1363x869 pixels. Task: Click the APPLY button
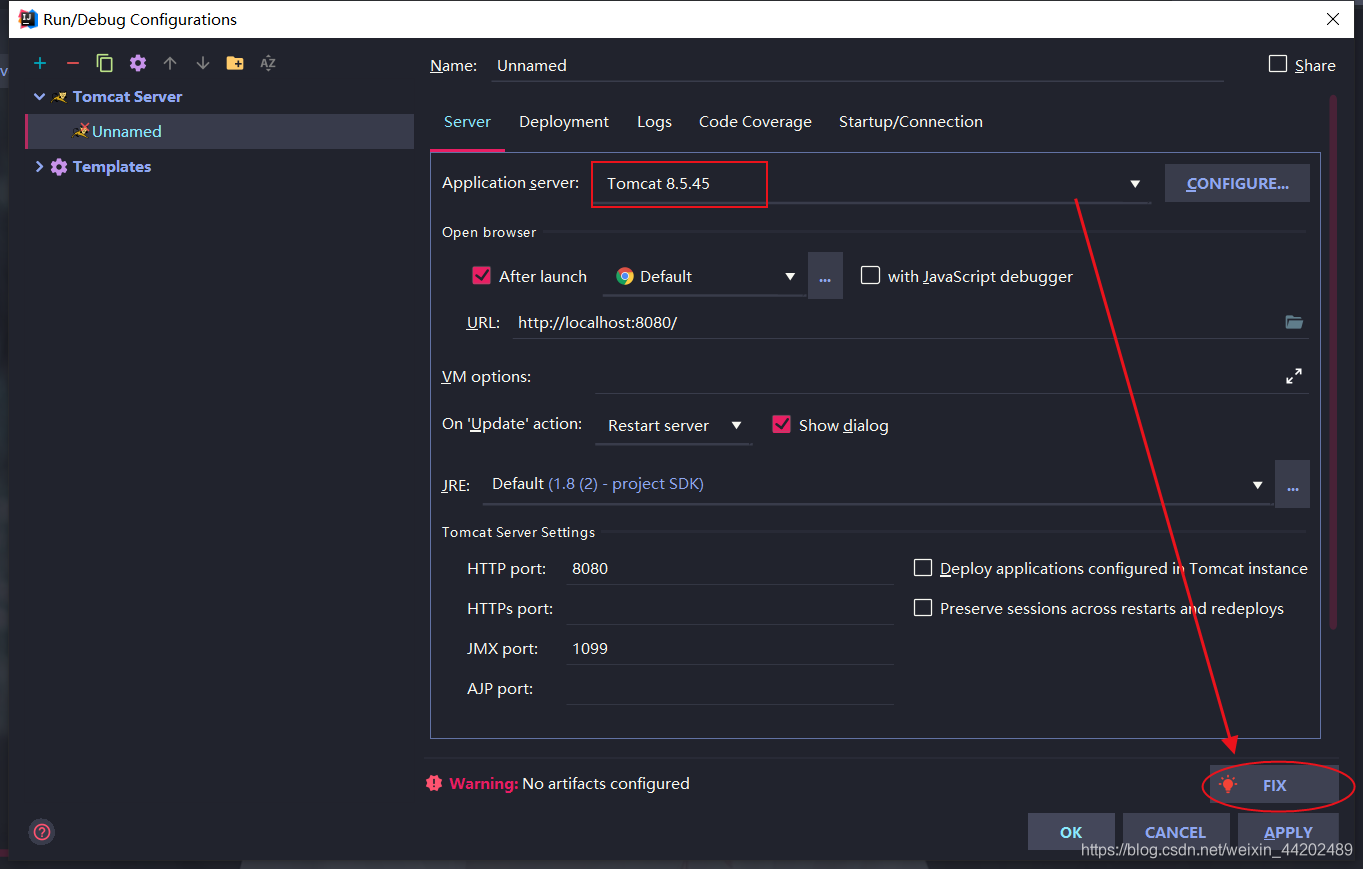pyautogui.click(x=1288, y=832)
